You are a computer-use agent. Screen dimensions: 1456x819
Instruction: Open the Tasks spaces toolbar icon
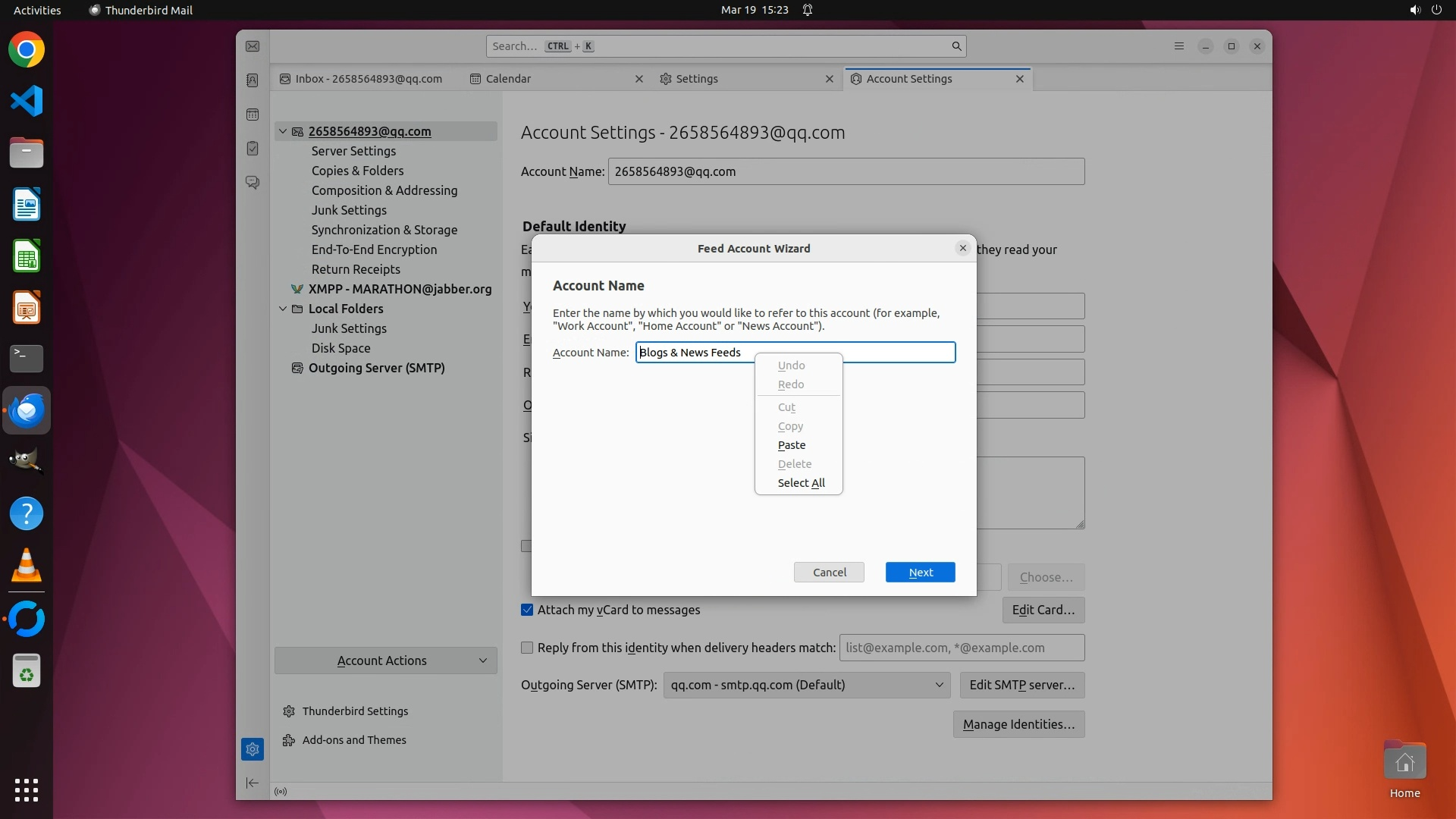253,149
